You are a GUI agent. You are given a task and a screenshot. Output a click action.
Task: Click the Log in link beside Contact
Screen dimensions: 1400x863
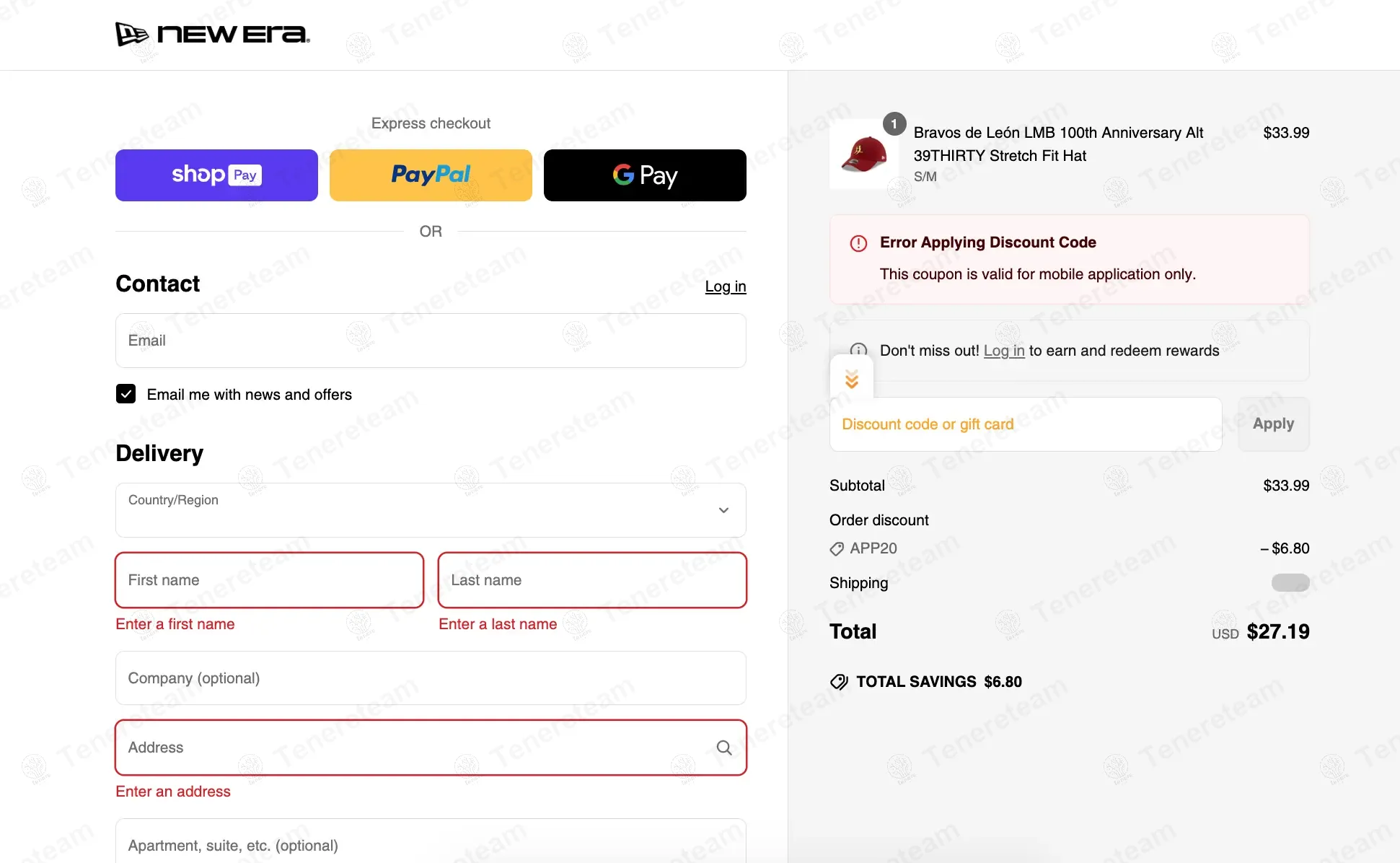point(725,286)
